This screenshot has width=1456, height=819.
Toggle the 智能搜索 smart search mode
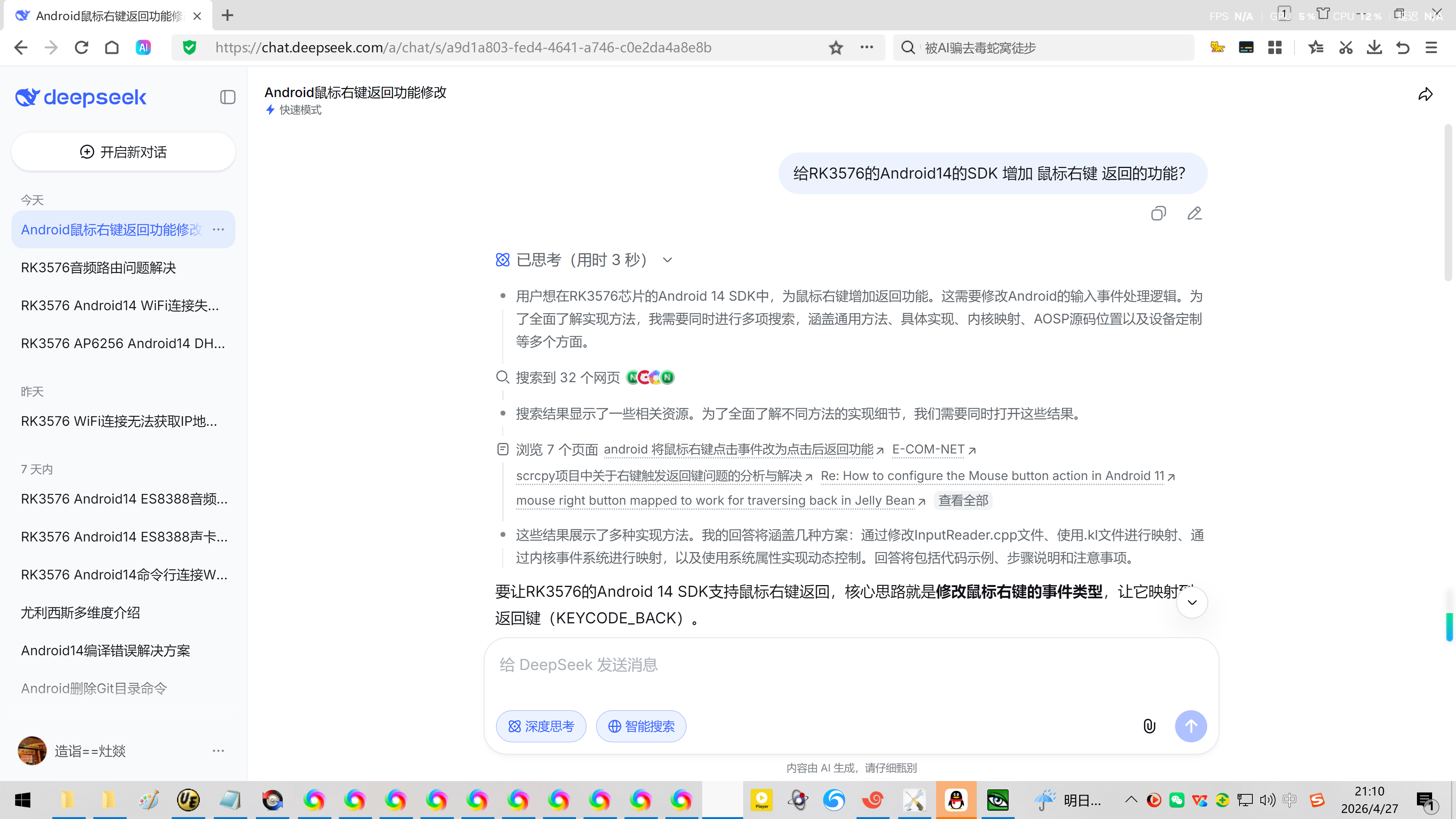tap(641, 726)
